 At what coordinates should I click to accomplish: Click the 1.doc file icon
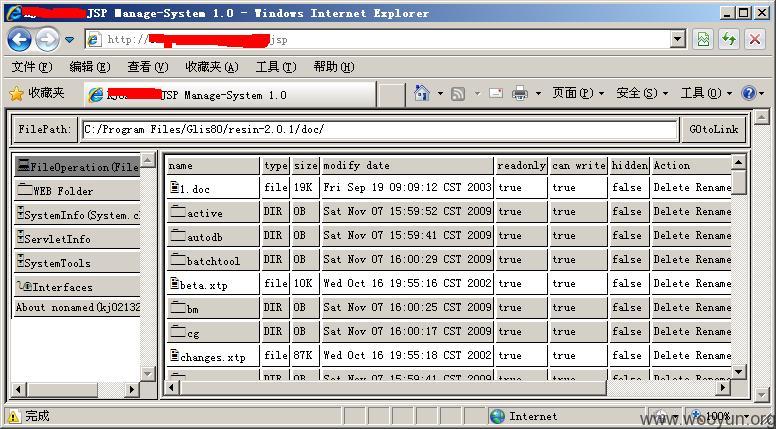[174, 187]
